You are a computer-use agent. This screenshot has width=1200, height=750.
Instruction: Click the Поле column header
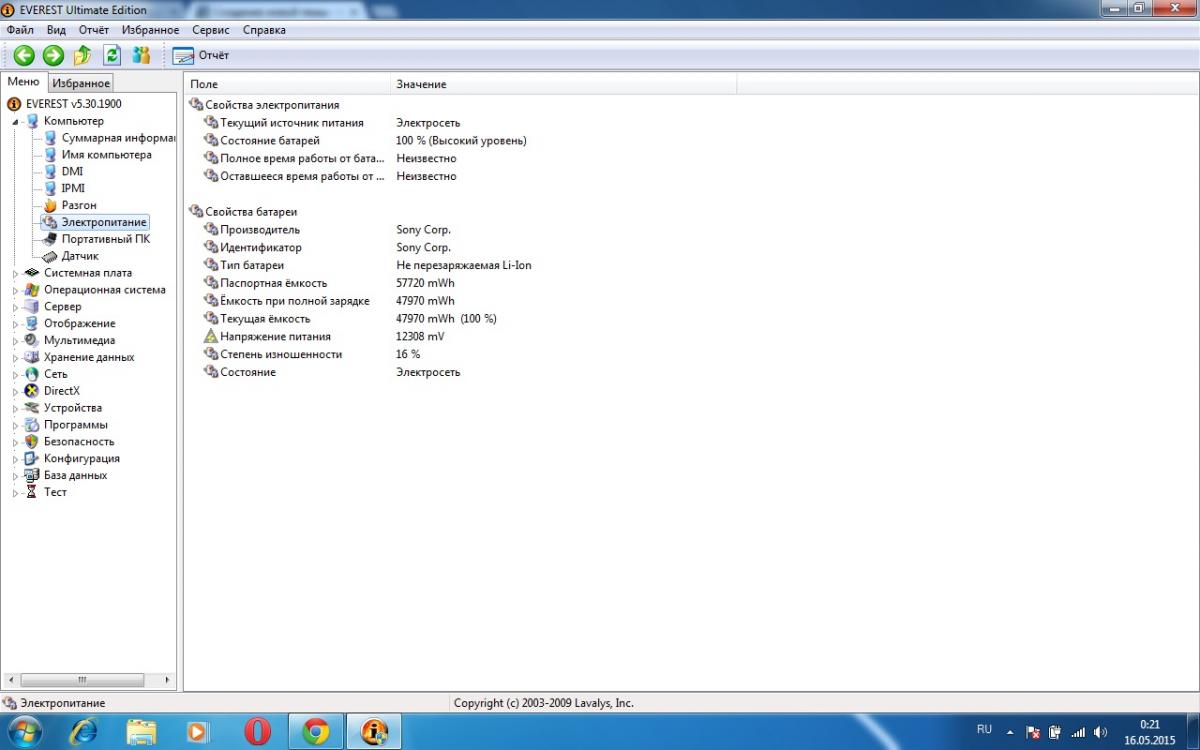(x=287, y=84)
